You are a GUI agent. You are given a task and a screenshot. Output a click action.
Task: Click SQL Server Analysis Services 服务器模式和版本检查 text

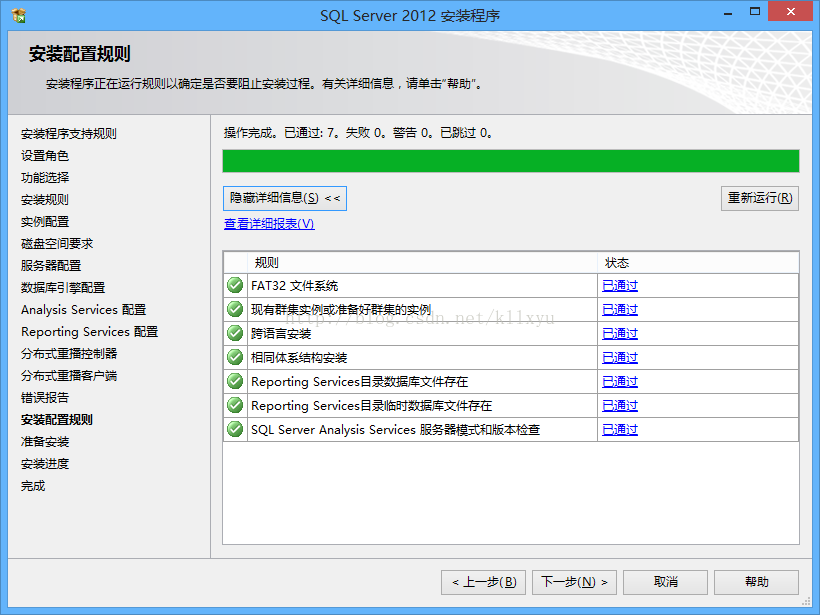point(395,429)
